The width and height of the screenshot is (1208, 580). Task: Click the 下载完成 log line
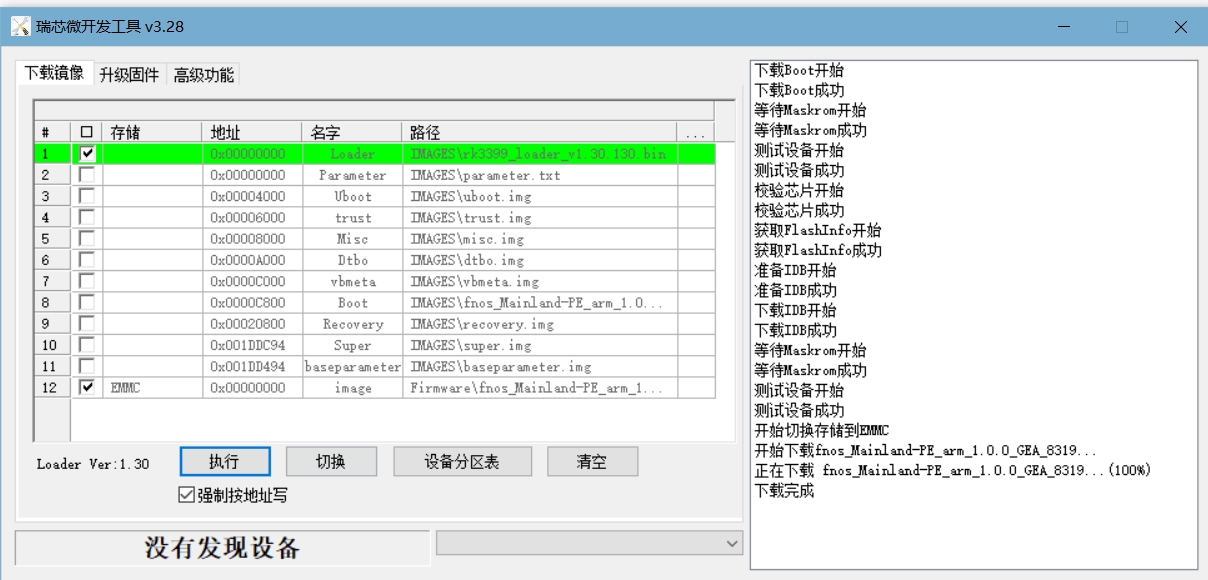[x=784, y=490]
